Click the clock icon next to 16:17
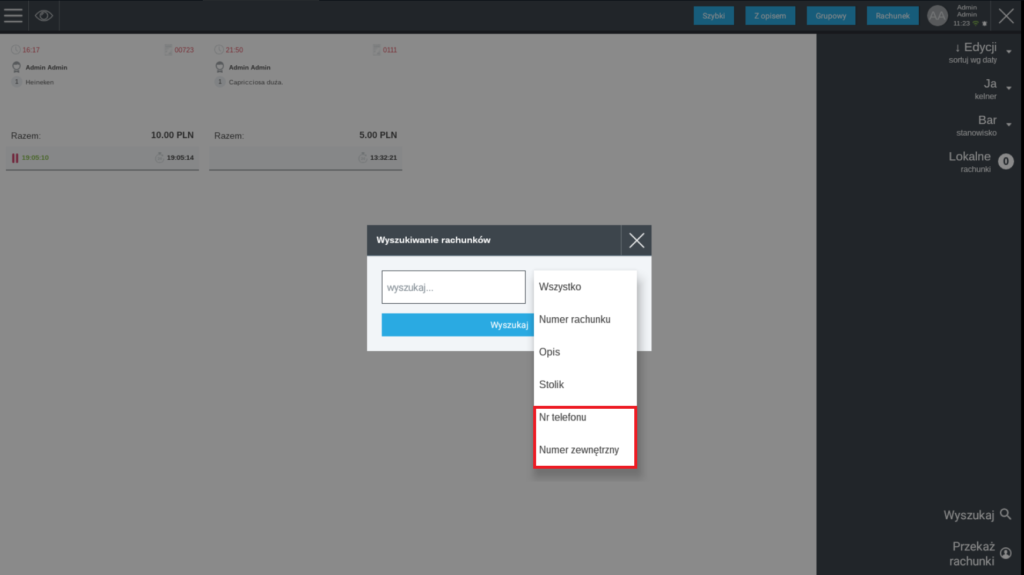1024x575 pixels. pos(16,50)
